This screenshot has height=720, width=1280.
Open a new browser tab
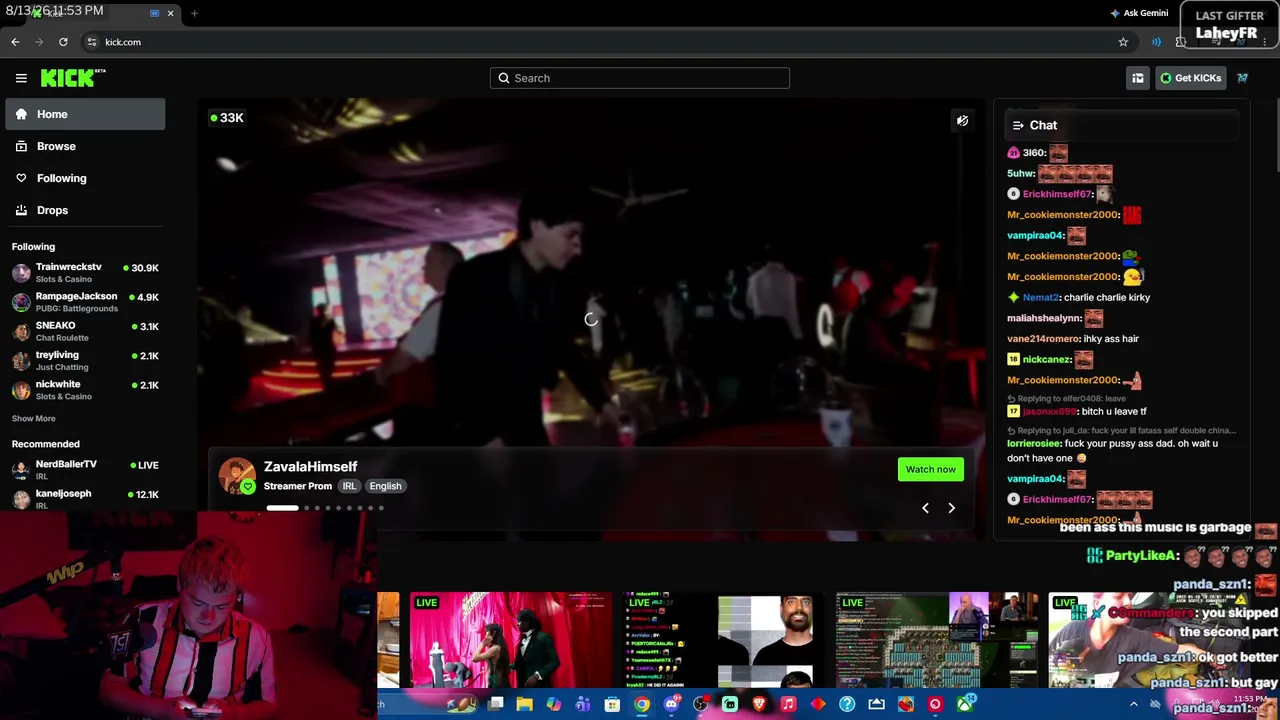tap(194, 13)
